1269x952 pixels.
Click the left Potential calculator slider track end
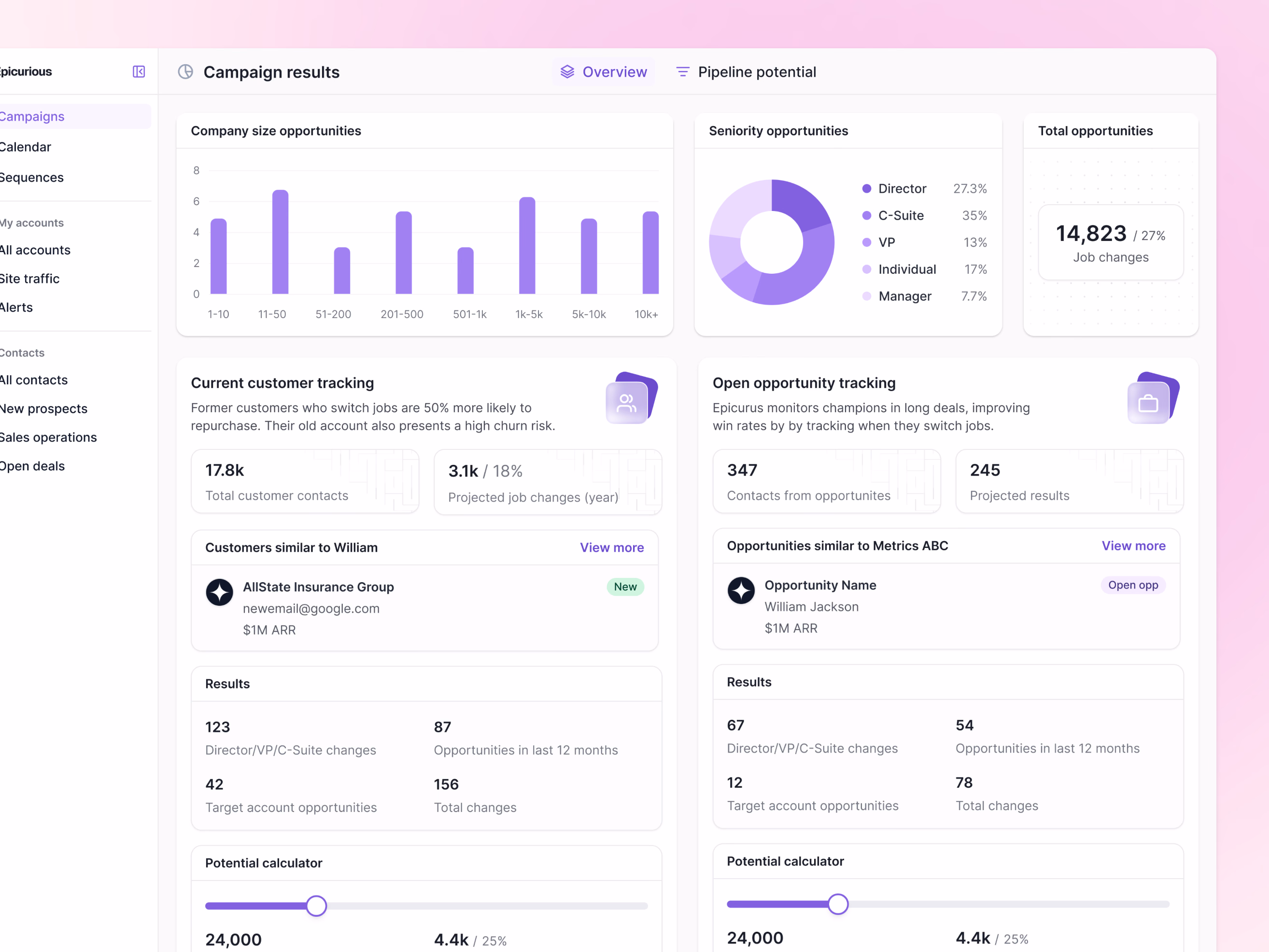point(644,906)
